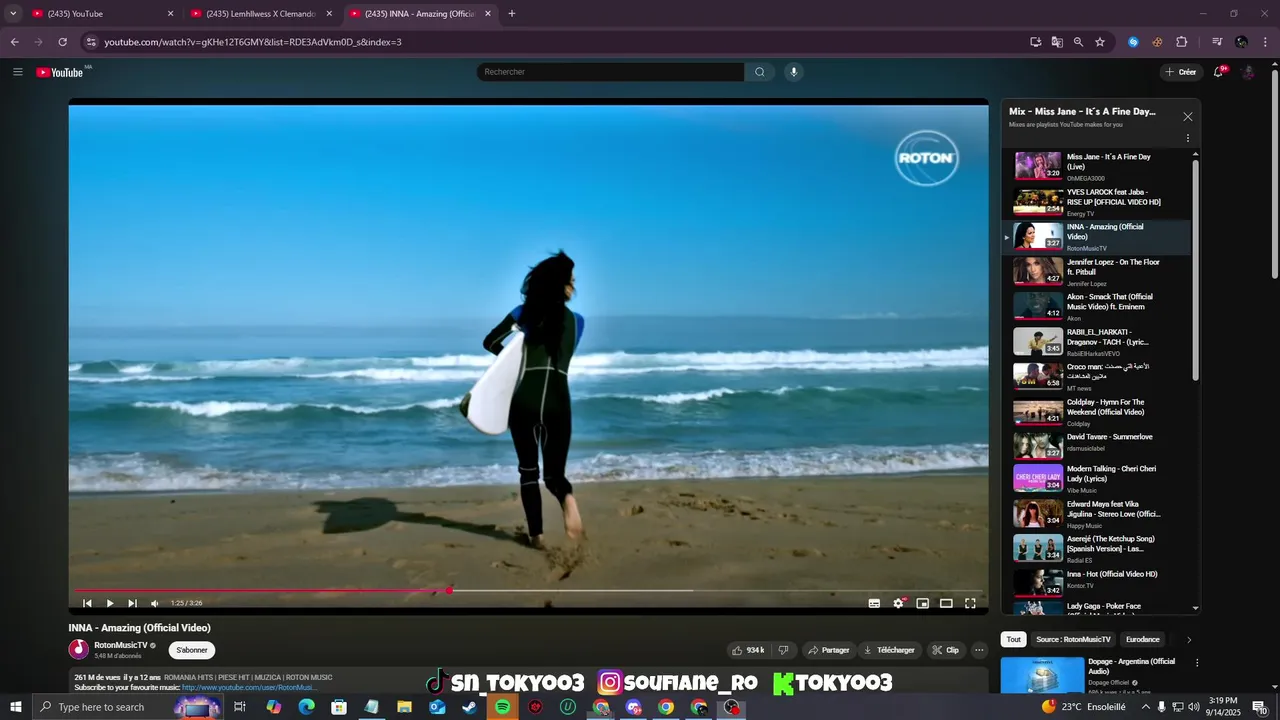This screenshot has width=1280, height=720.
Task: Click the search magnifier button
Action: pyautogui.click(x=759, y=72)
